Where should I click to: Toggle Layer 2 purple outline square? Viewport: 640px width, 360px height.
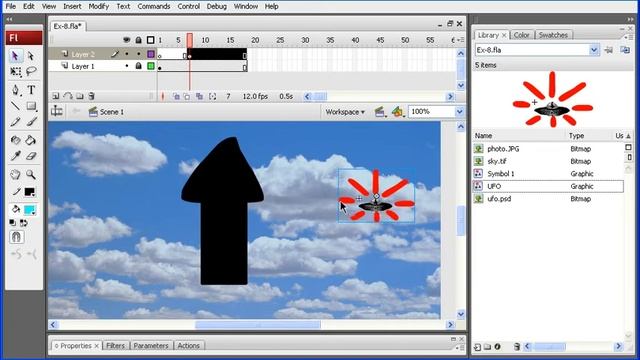(x=151, y=54)
